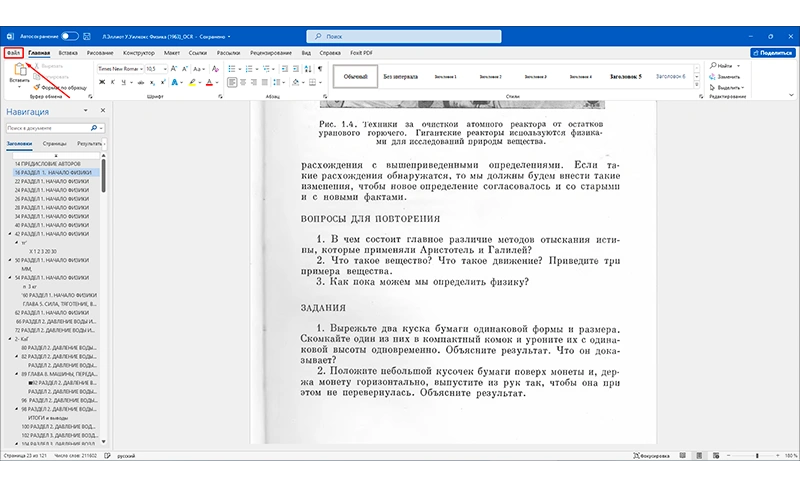This screenshot has height=487, width=800.
Task: Switch to the Макет ribbon tab
Action: [172, 53]
